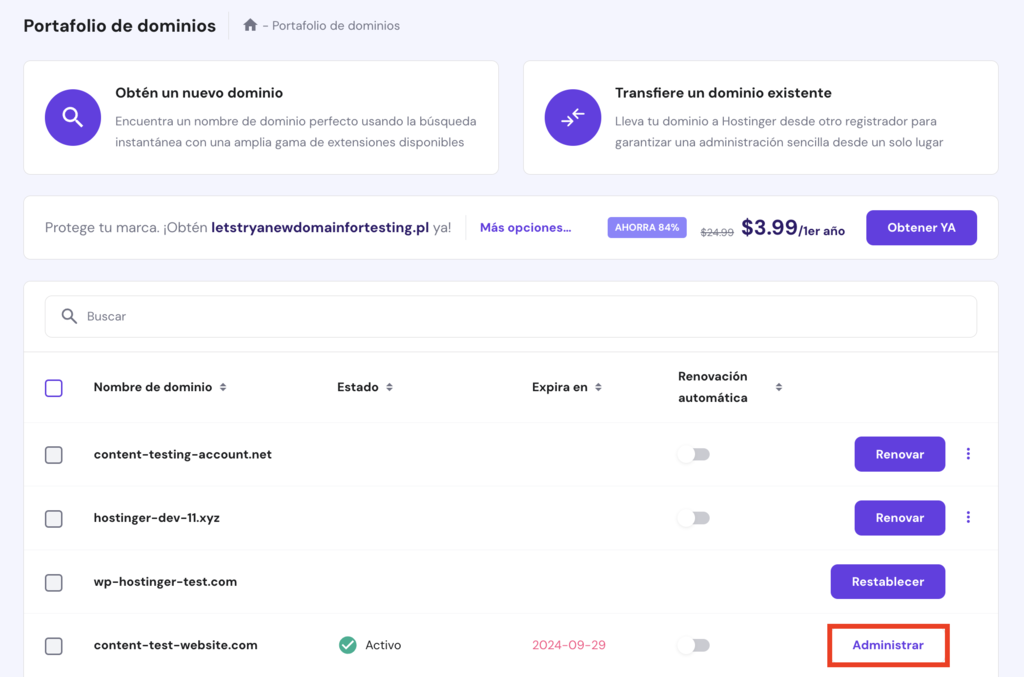Image resolution: width=1024 pixels, height=677 pixels.
Task: Click the home icon in the breadcrumb
Action: point(249,26)
